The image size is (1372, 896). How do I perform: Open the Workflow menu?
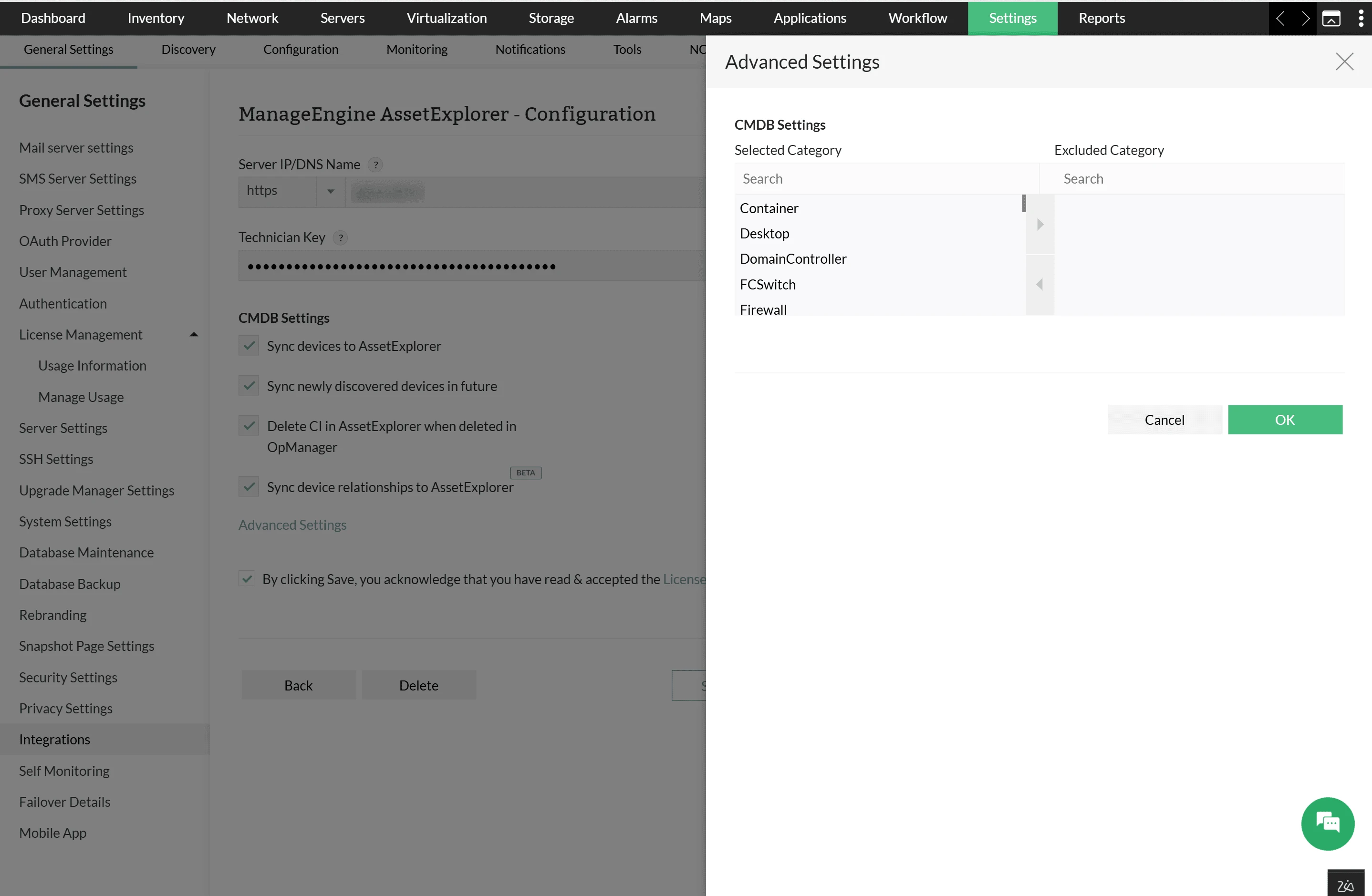[917, 18]
